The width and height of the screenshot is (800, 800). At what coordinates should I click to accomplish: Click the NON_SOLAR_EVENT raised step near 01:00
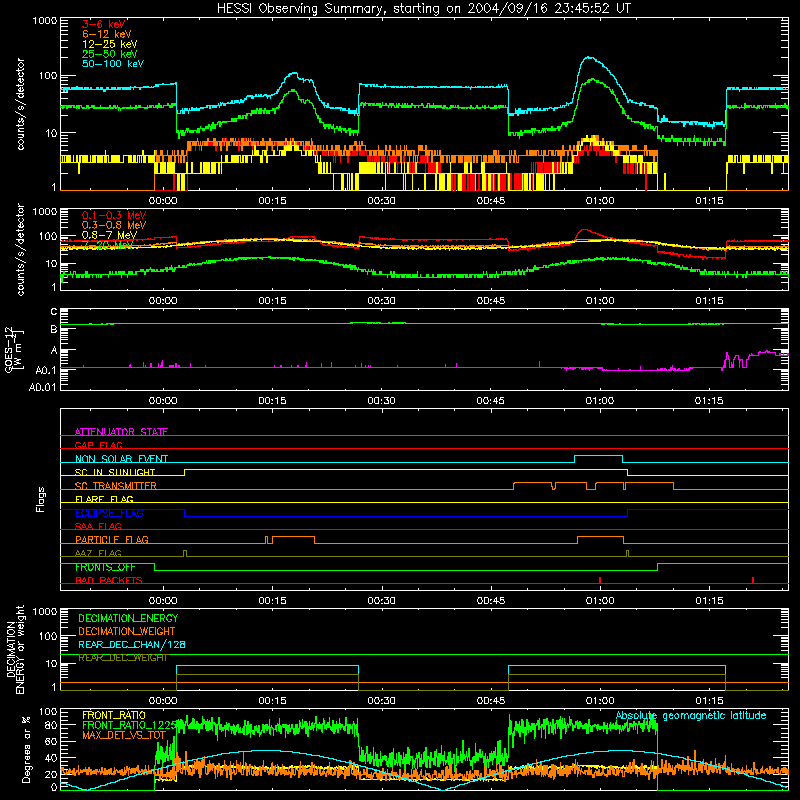[x=598, y=456]
